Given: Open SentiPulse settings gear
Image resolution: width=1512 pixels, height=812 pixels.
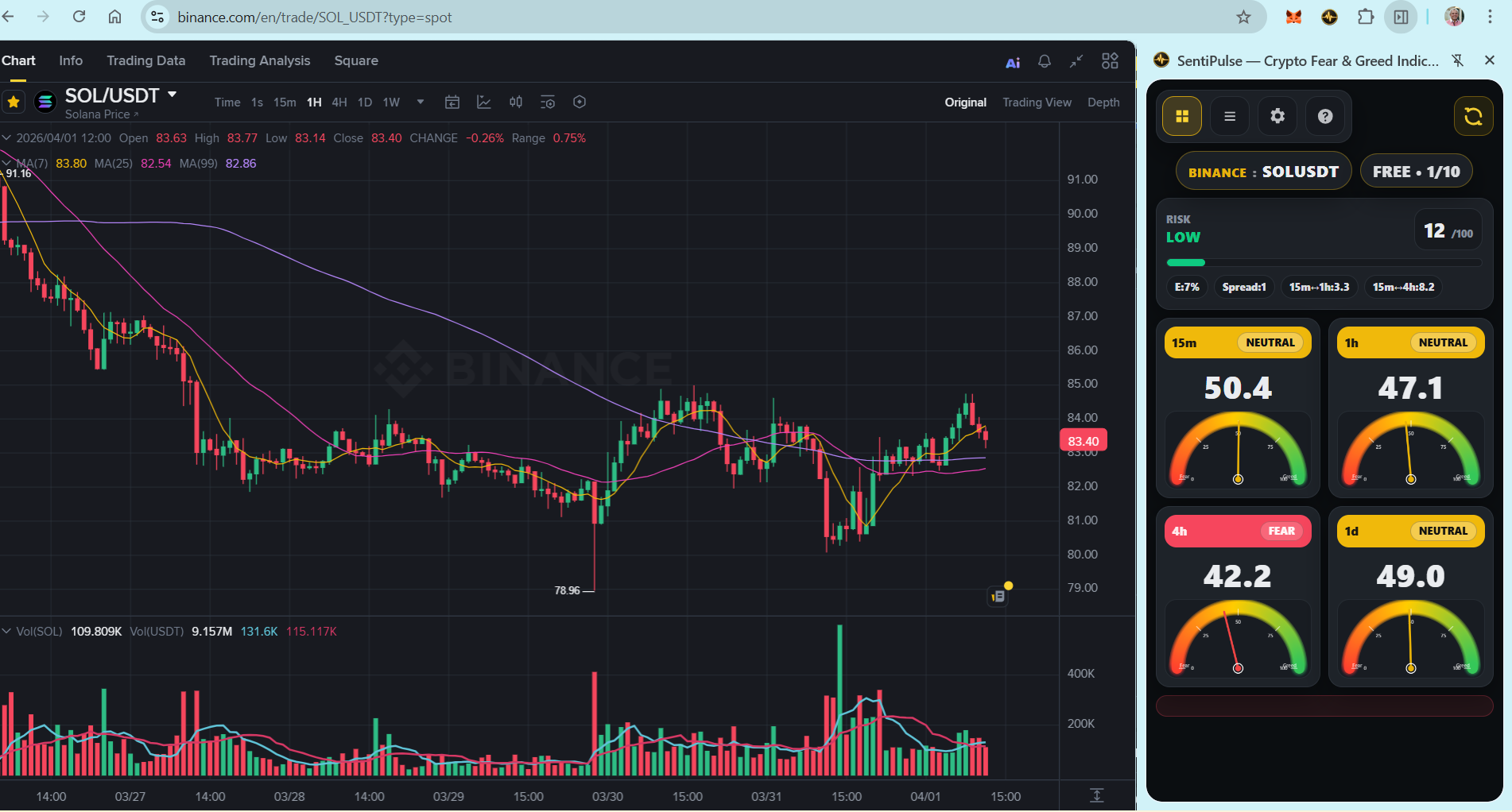Looking at the screenshot, I should (x=1277, y=116).
